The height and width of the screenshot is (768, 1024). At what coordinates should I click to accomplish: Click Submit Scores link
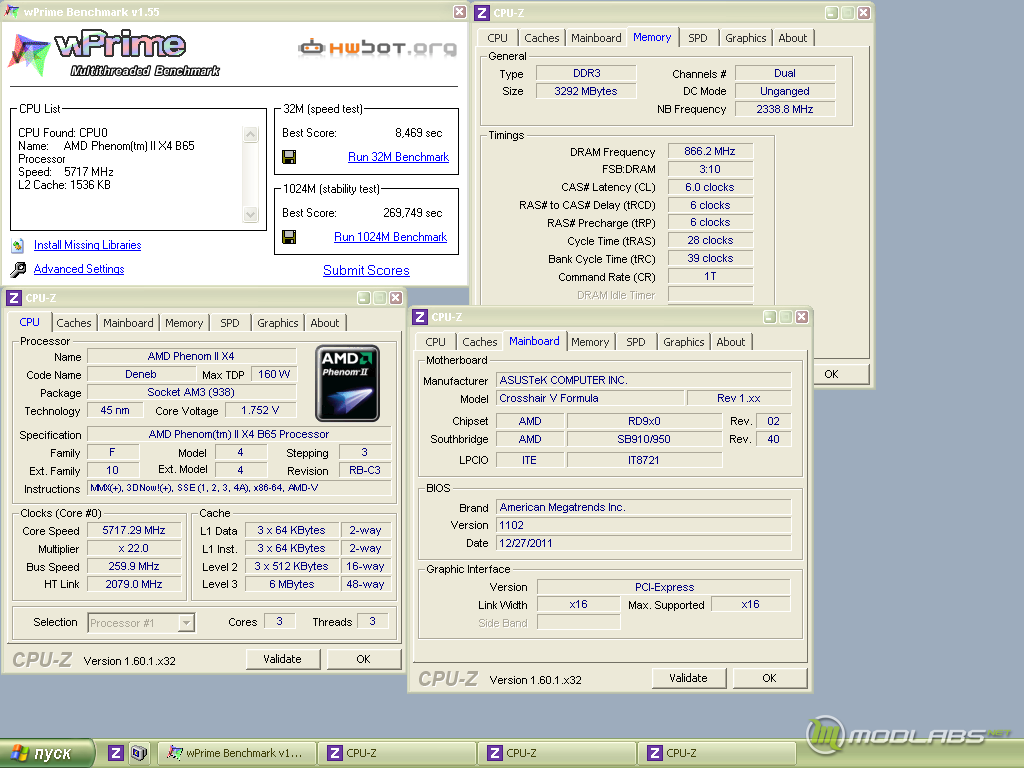click(x=366, y=270)
